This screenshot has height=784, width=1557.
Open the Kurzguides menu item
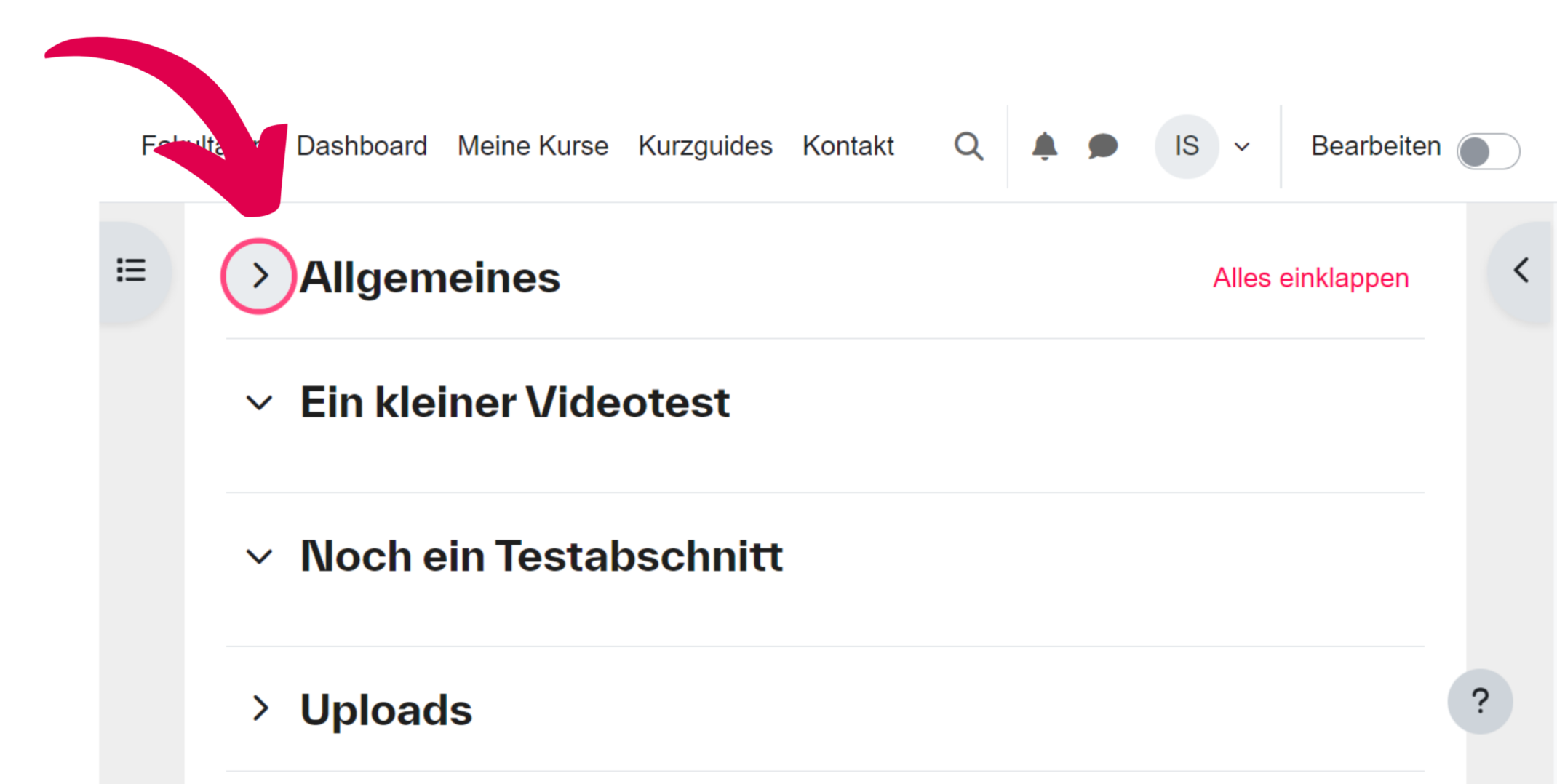[x=705, y=146]
